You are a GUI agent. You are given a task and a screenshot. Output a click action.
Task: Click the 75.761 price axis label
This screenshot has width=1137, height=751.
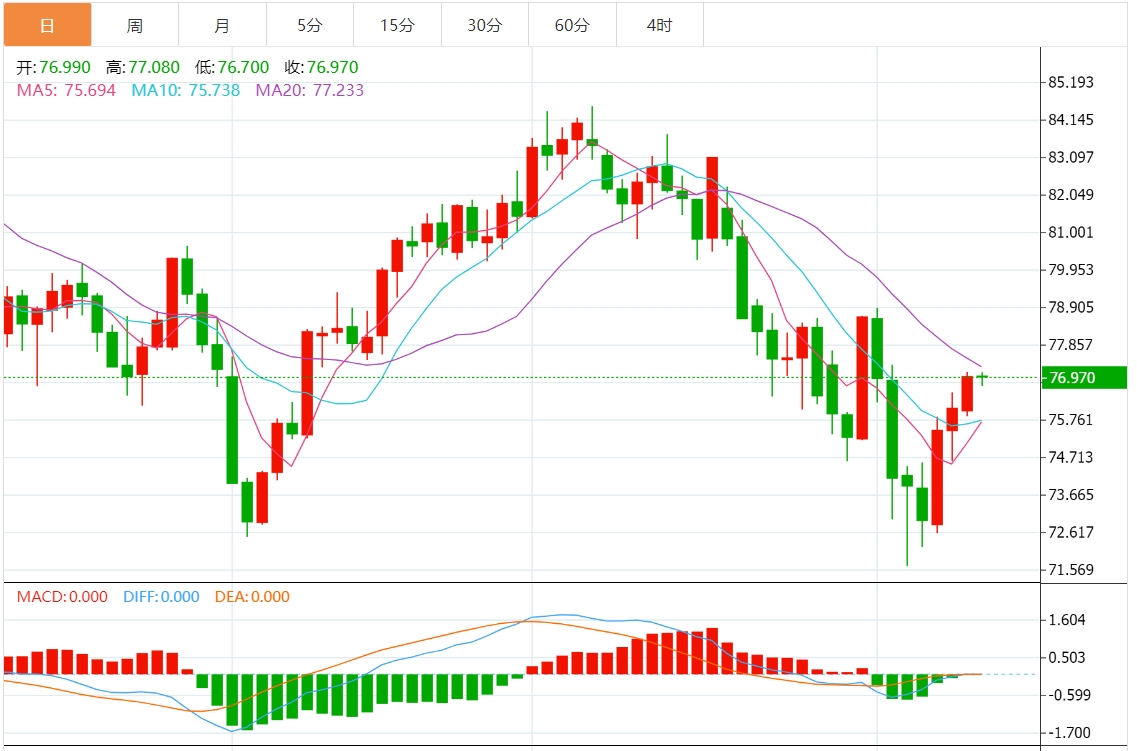pyautogui.click(x=1071, y=420)
